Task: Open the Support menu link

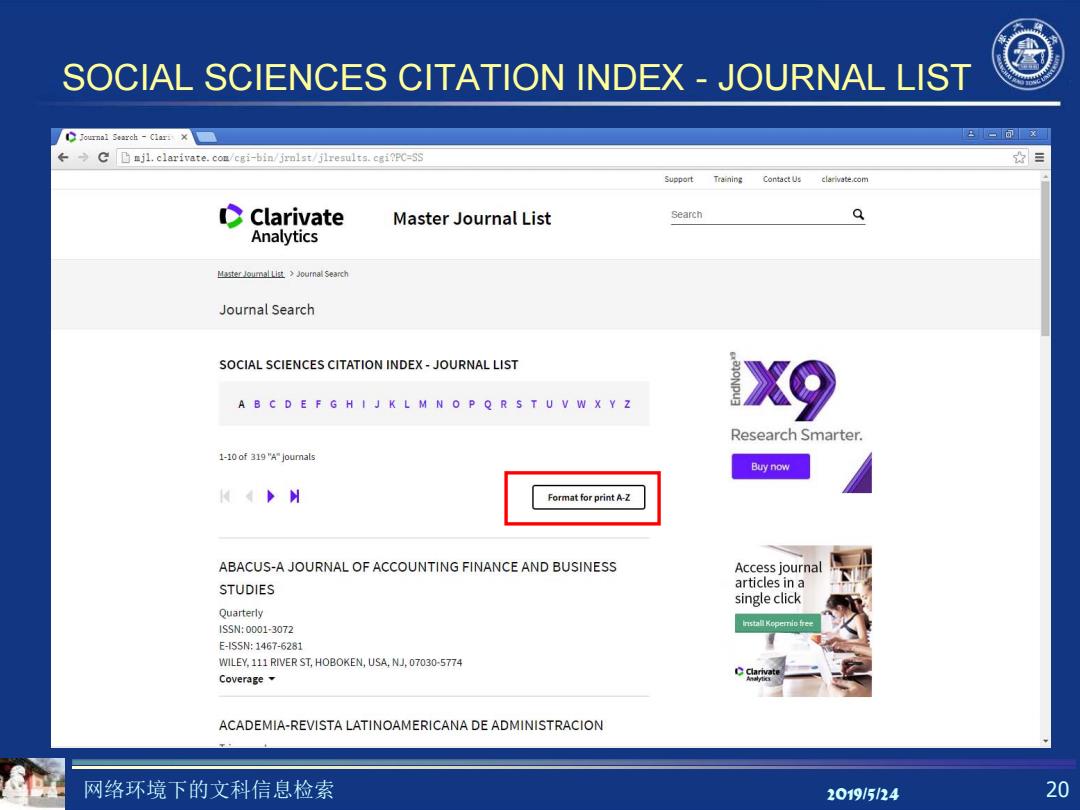Action: click(678, 179)
